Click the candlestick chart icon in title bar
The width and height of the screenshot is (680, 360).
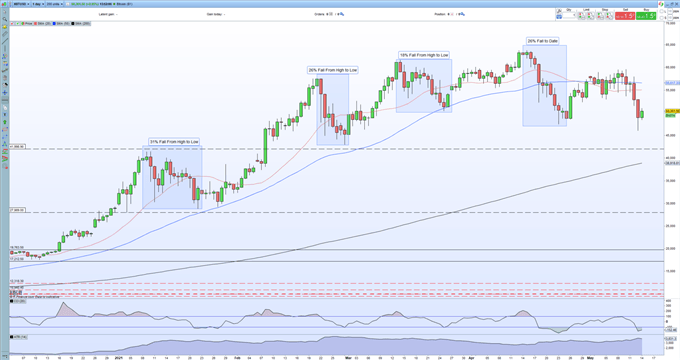pos(4,4)
